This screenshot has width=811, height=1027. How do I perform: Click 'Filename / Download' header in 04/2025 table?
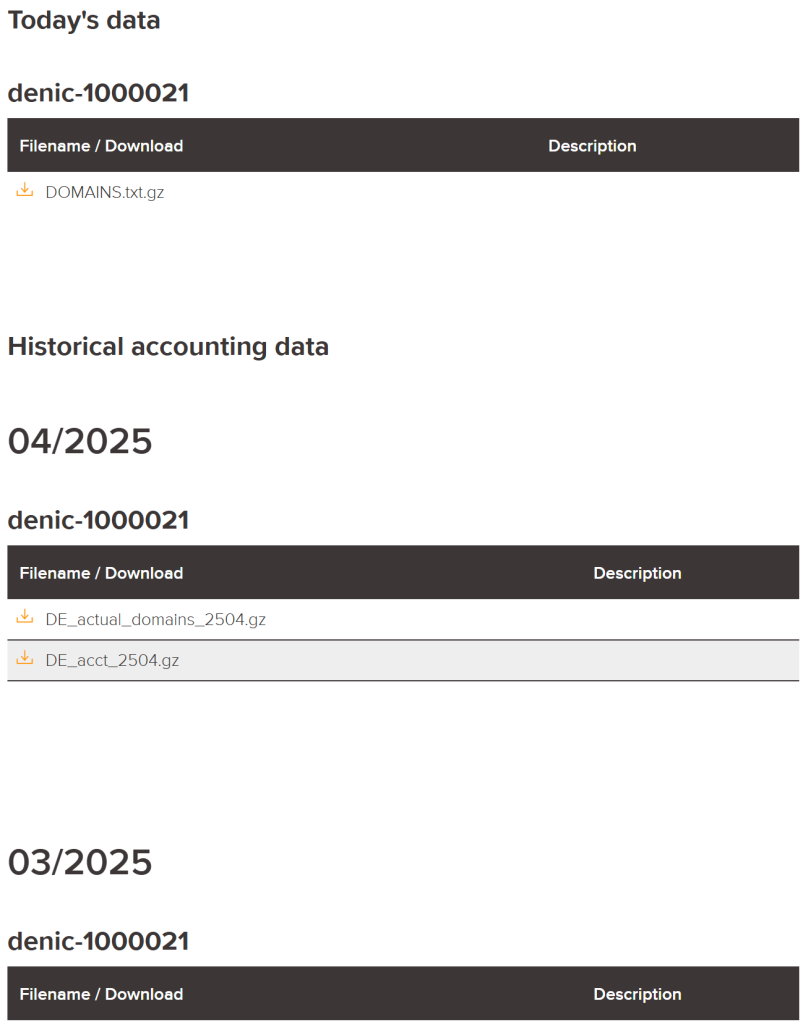[x=101, y=573]
